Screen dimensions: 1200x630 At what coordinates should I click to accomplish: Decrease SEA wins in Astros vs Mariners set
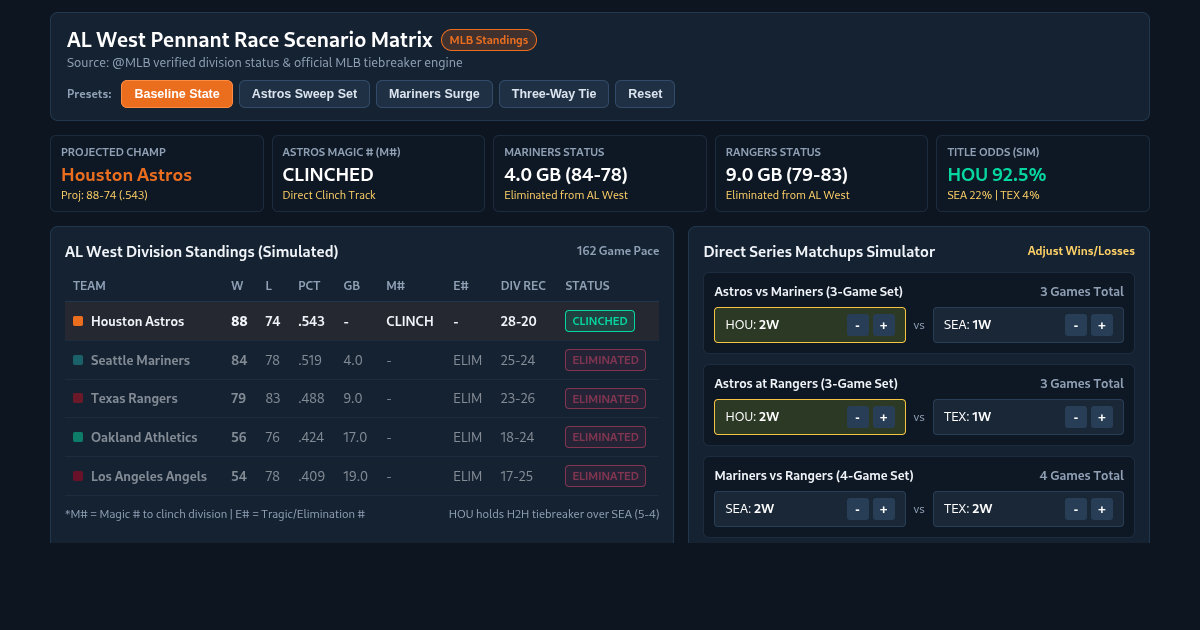point(1076,325)
